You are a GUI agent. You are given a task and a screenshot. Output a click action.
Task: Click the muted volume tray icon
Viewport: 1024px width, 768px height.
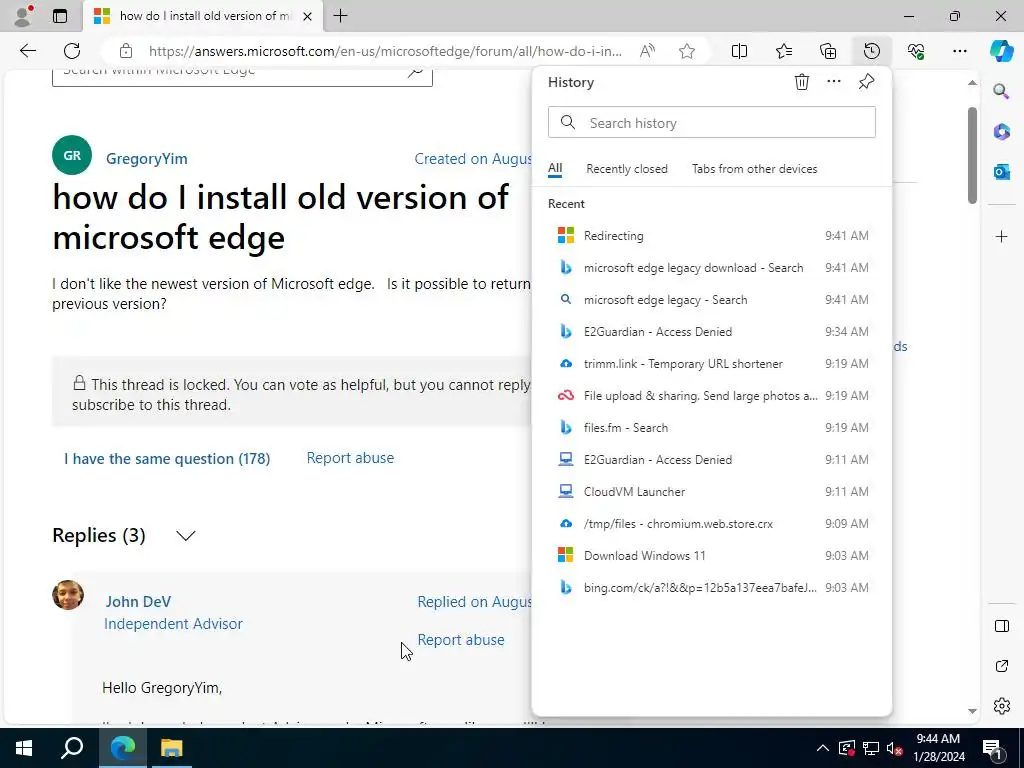tap(895, 748)
